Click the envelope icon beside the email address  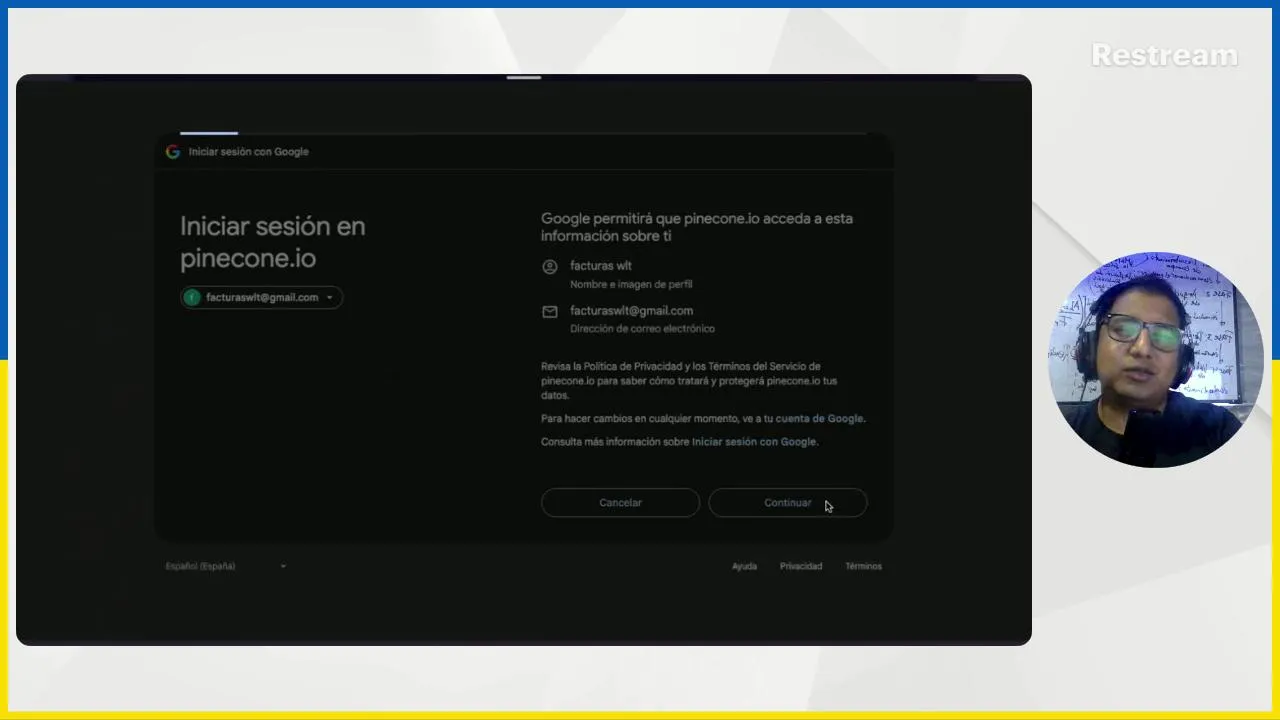pyautogui.click(x=549, y=312)
